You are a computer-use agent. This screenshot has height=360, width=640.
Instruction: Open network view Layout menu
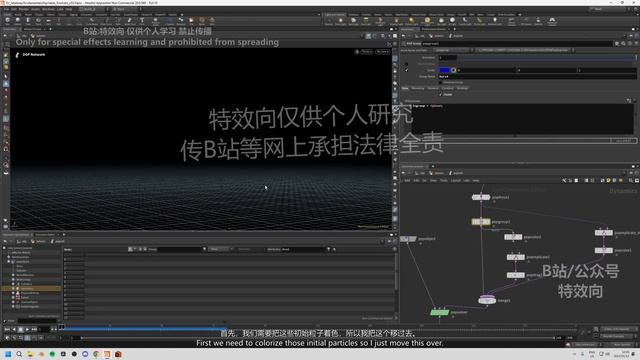click(x=456, y=180)
